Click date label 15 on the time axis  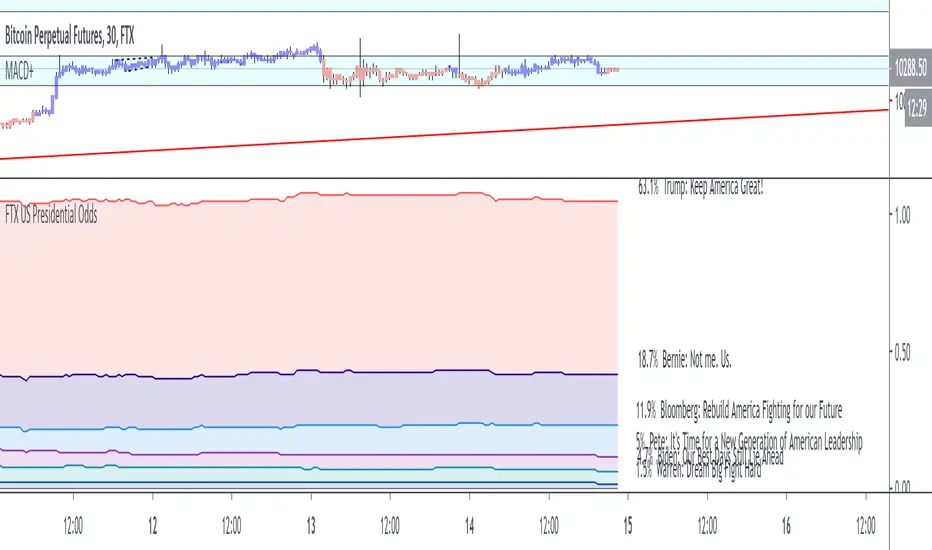click(628, 526)
